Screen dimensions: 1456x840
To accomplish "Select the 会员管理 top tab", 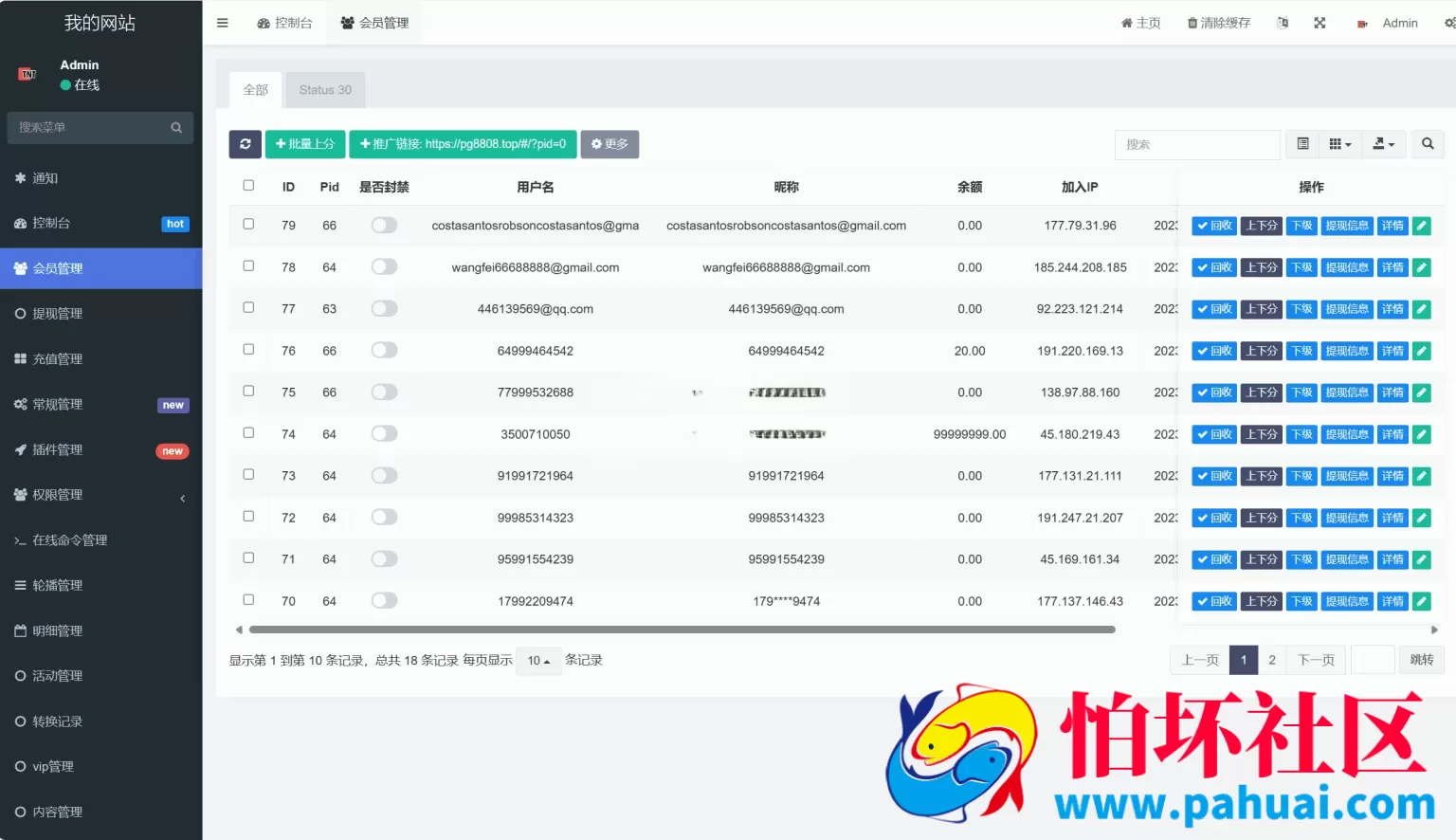I will tap(374, 23).
